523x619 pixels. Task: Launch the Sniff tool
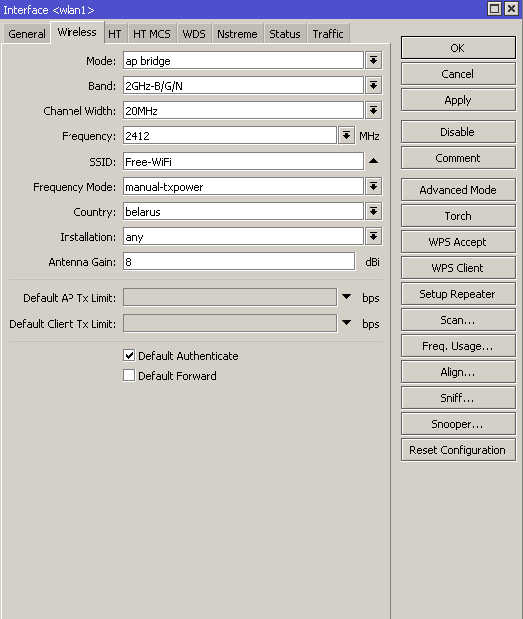click(458, 398)
